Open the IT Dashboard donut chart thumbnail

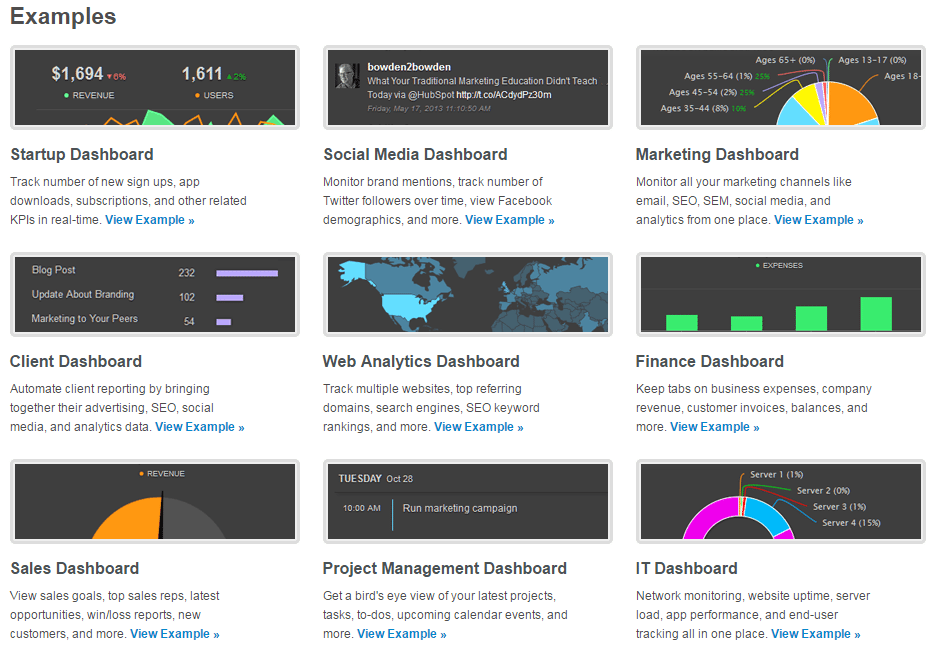[x=780, y=501]
